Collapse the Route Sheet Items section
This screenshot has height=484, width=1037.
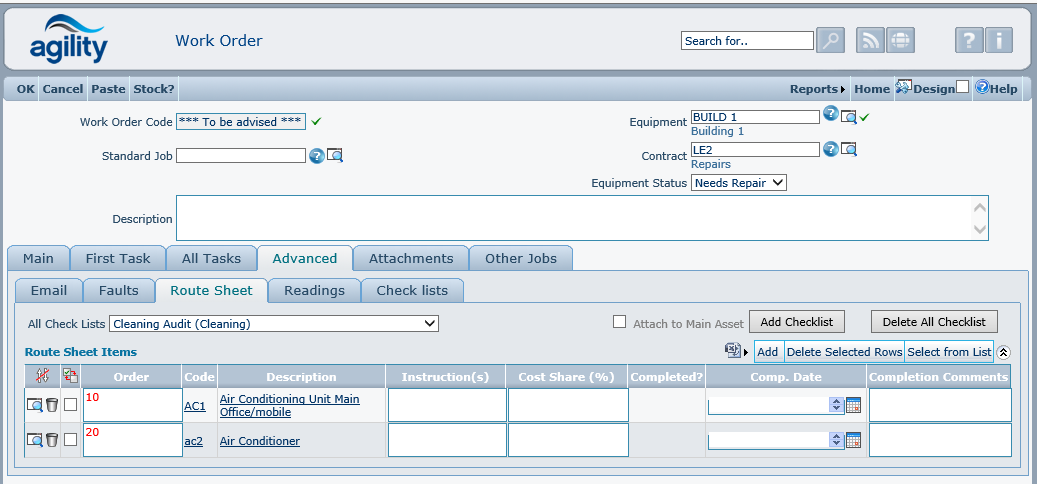coord(1004,352)
